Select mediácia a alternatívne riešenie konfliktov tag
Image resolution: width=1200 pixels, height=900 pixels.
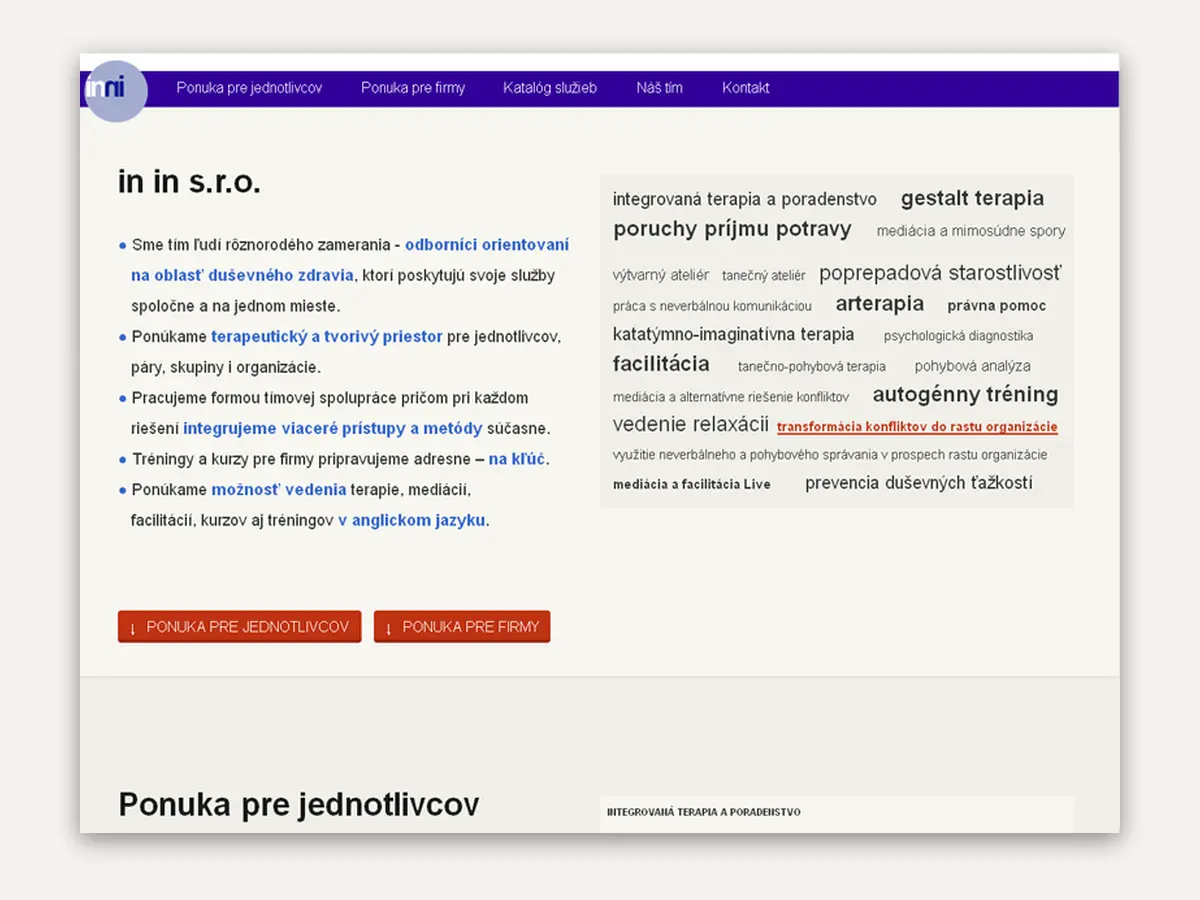tap(731, 397)
